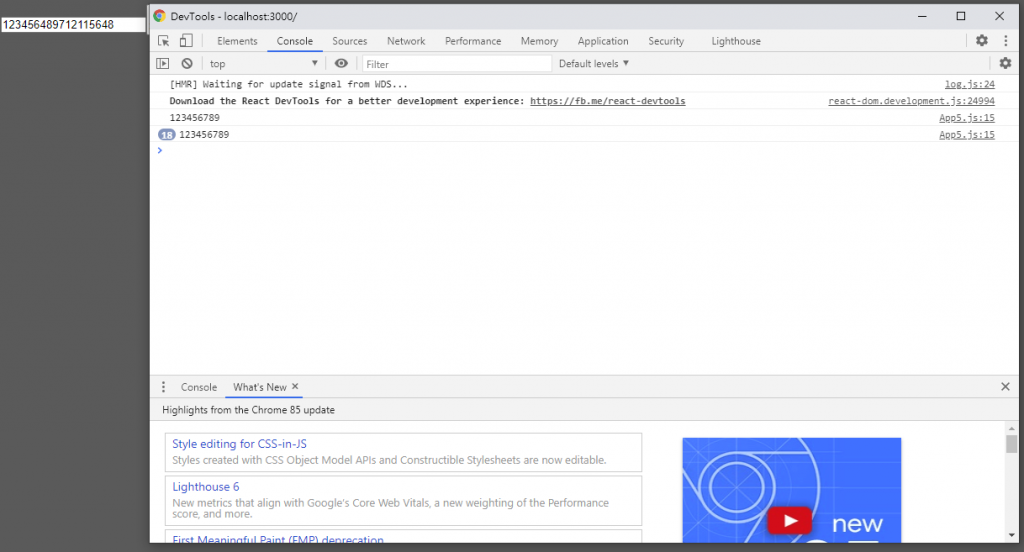Open the Security tab
The width and height of the screenshot is (1024, 552).
click(666, 41)
